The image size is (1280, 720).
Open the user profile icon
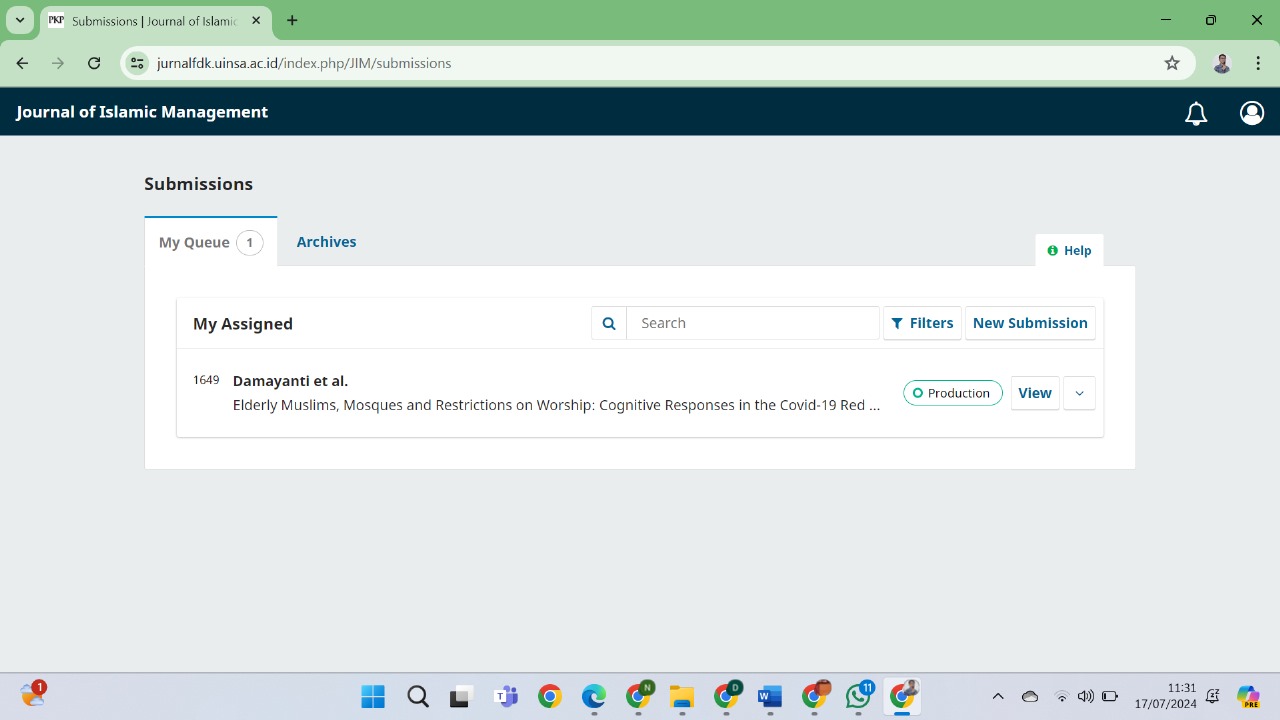tap(1252, 113)
